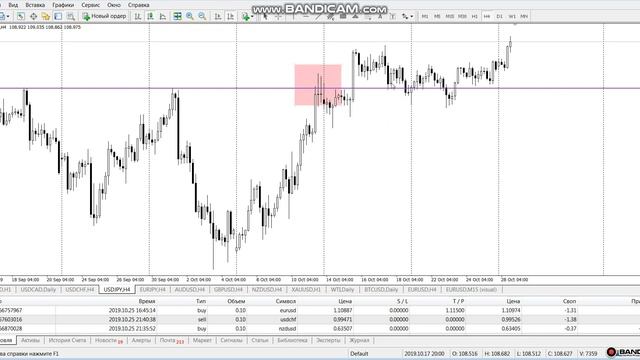Zoom out on the chart
This screenshot has height=360, width=640.
[x=202, y=16]
